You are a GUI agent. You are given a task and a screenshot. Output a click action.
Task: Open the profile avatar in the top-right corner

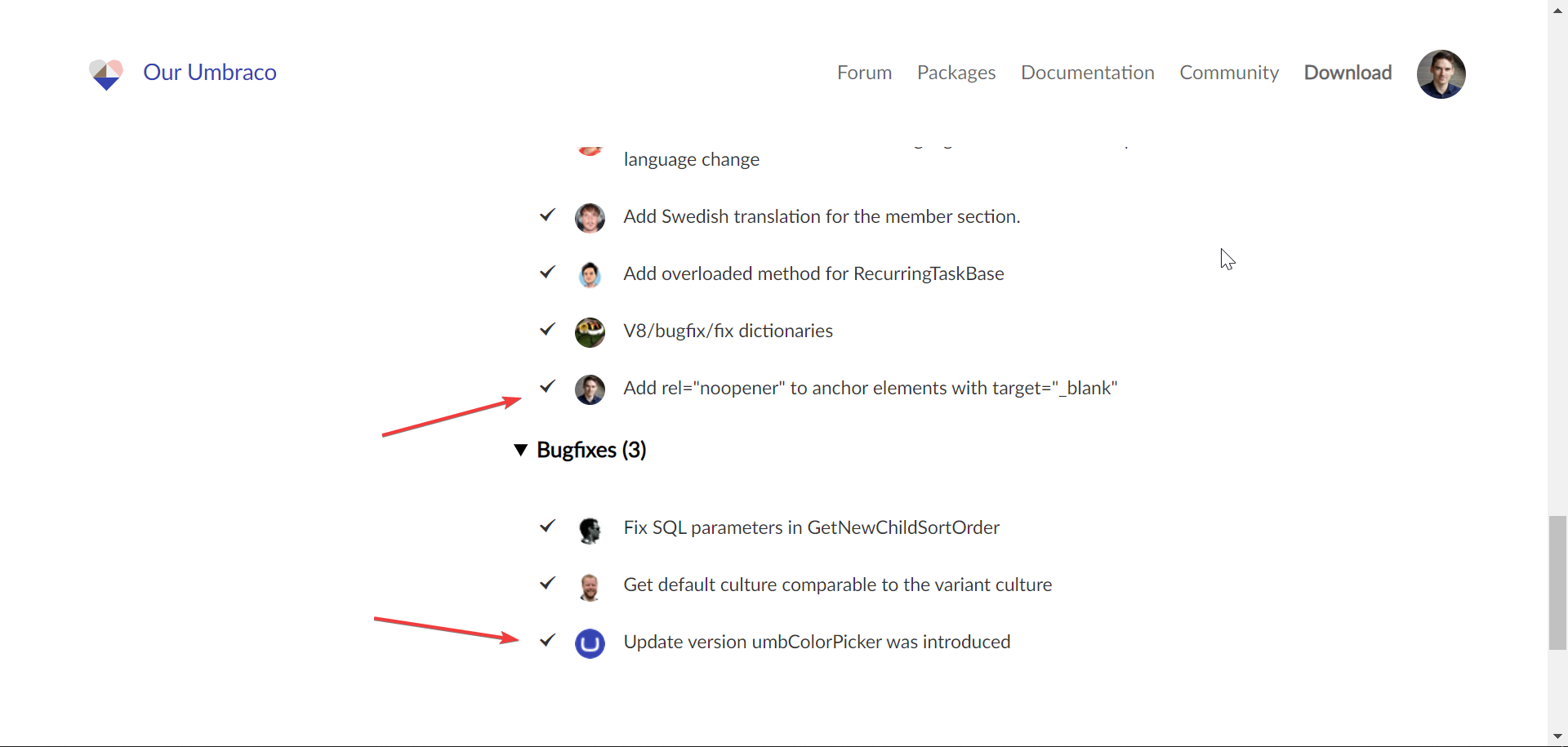tap(1441, 73)
